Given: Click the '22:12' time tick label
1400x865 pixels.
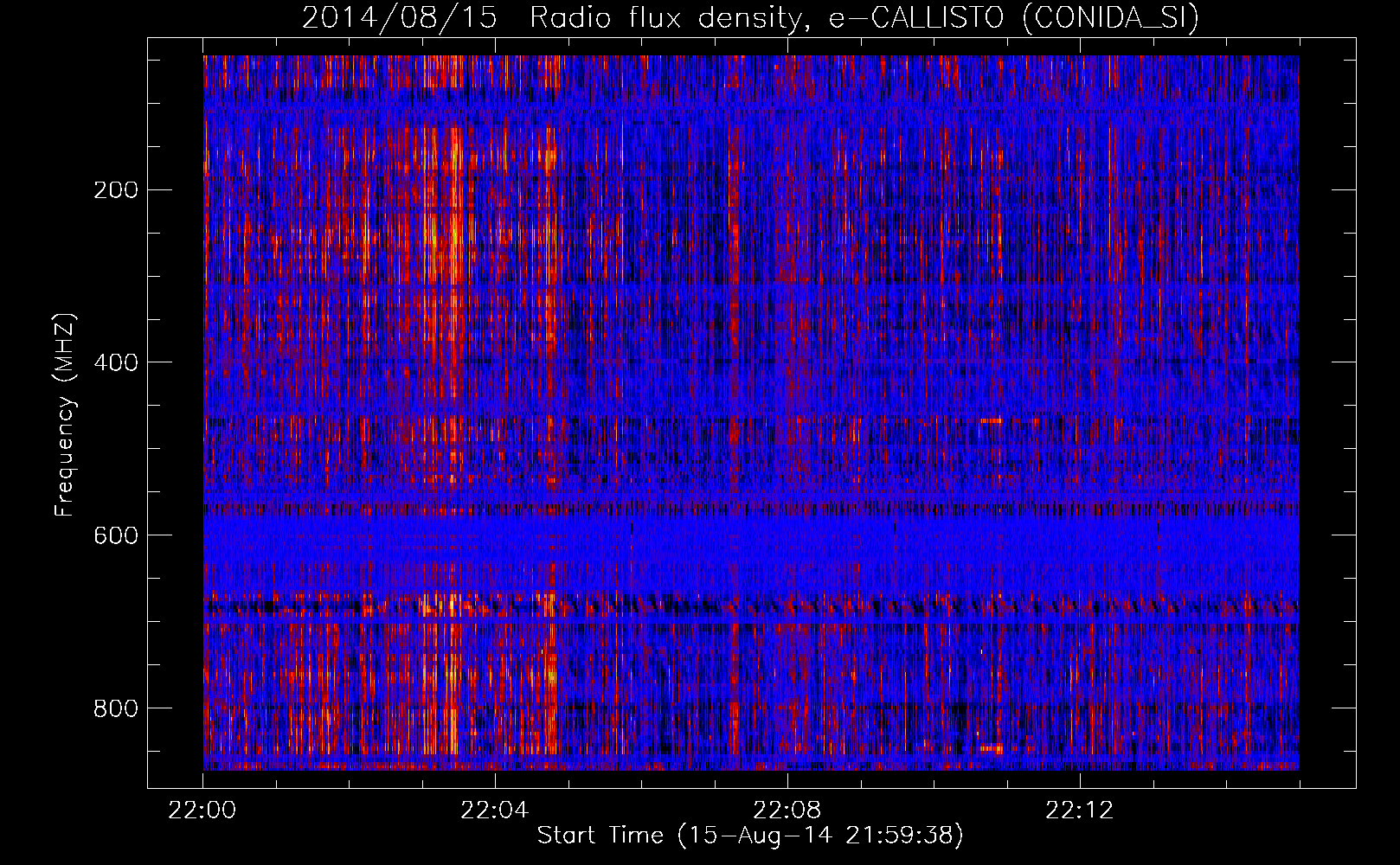Looking at the screenshot, I should [x=1080, y=810].
